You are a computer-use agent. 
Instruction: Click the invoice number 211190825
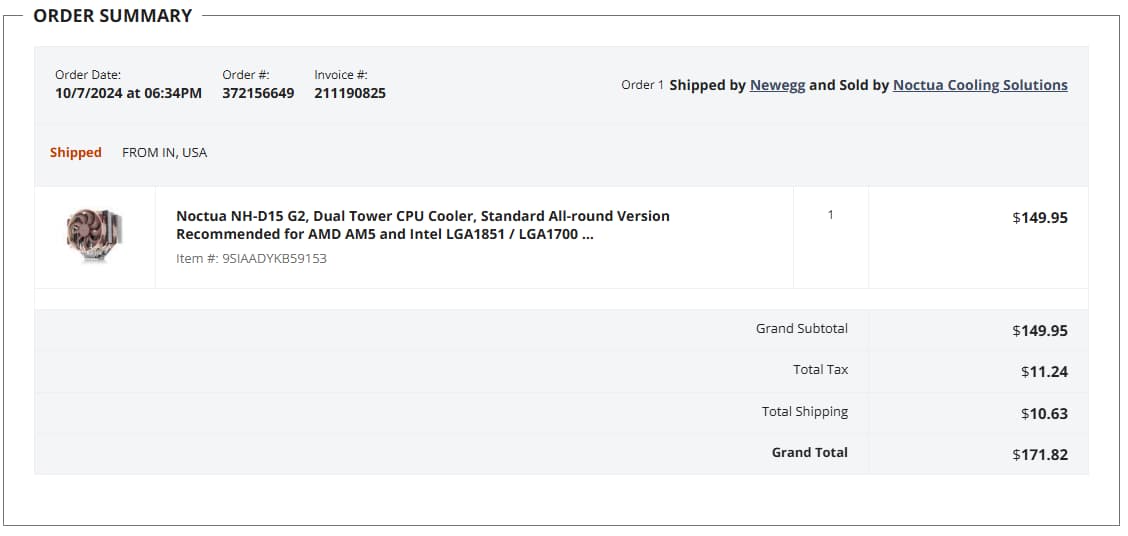click(x=350, y=93)
